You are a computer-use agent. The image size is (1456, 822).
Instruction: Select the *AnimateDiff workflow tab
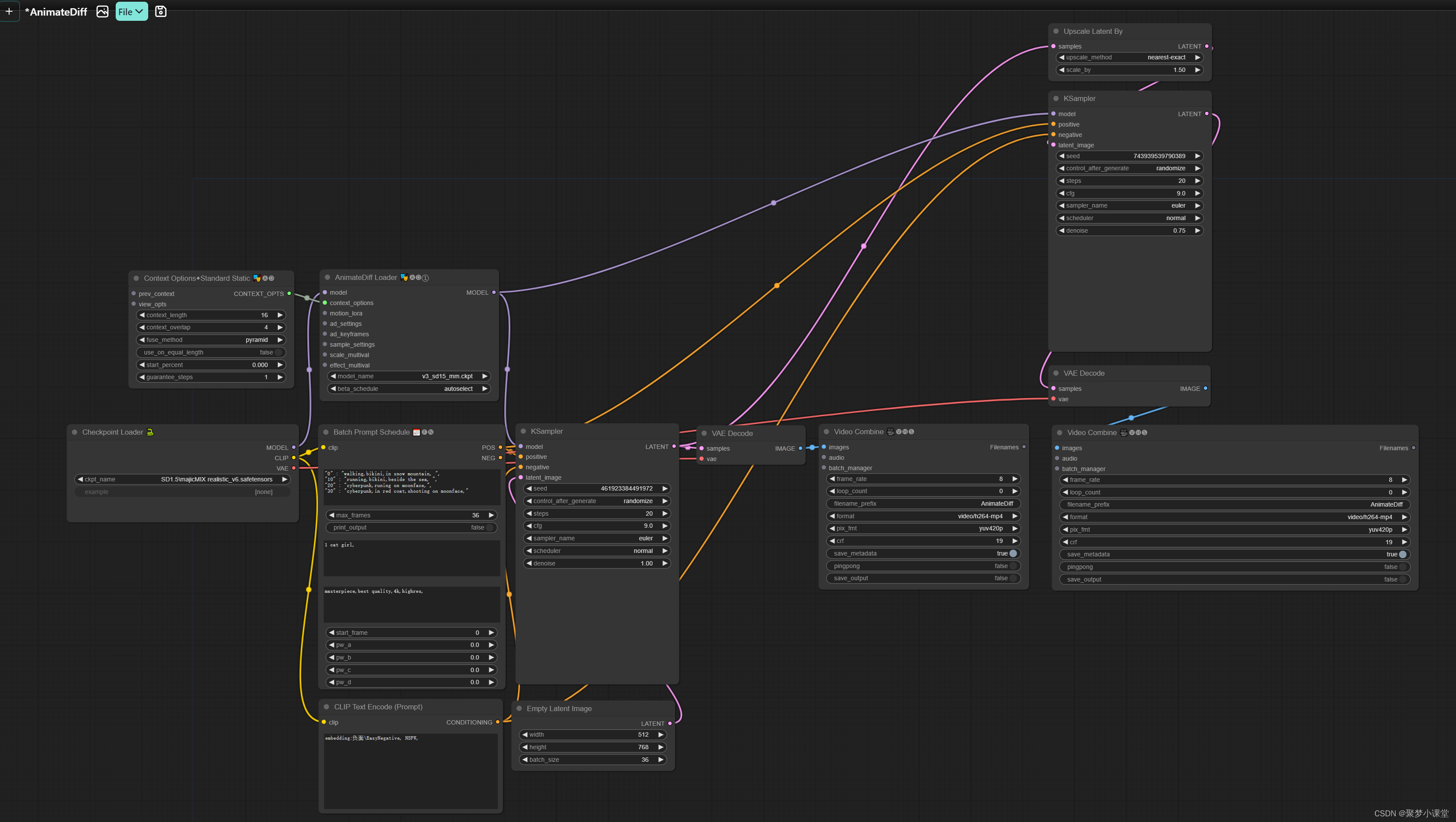[x=56, y=12]
